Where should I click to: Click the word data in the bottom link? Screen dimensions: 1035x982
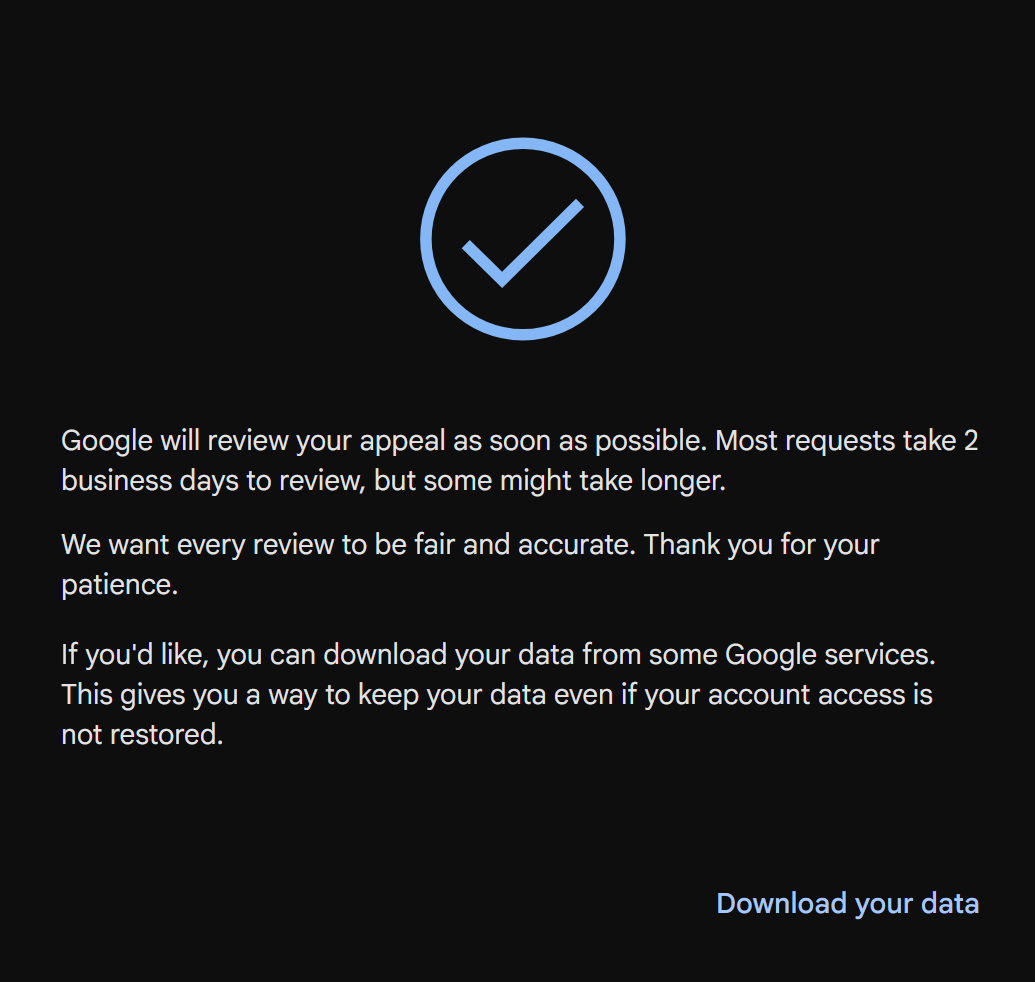[950, 903]
